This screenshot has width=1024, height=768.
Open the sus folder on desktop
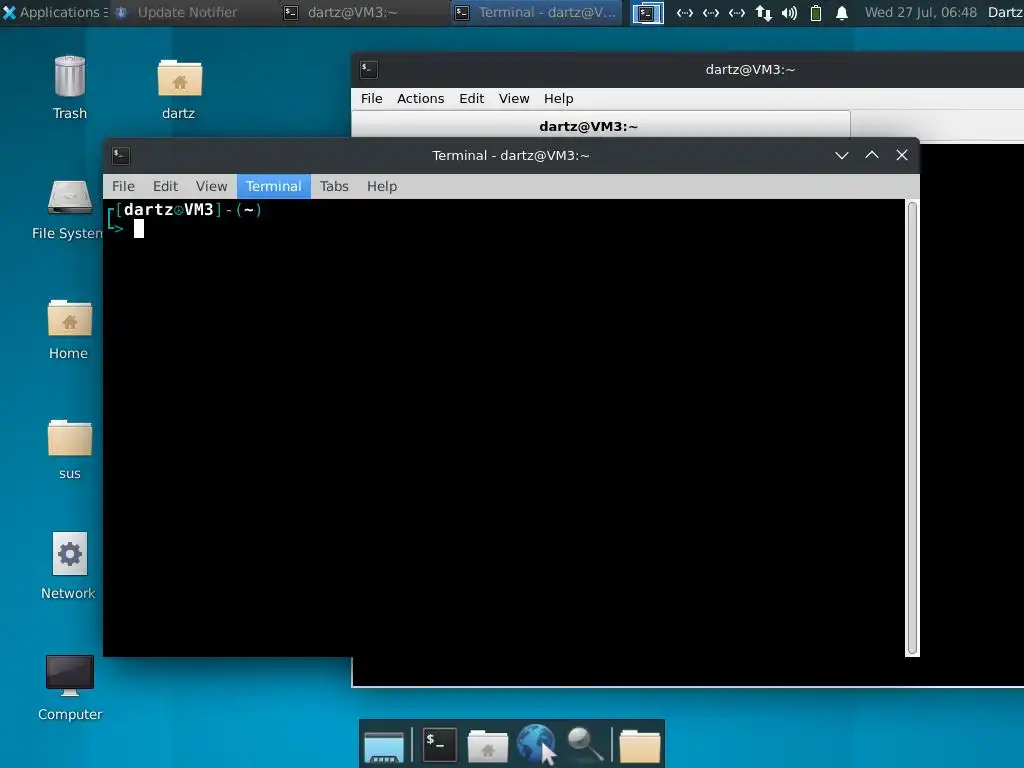click(69, 449)
